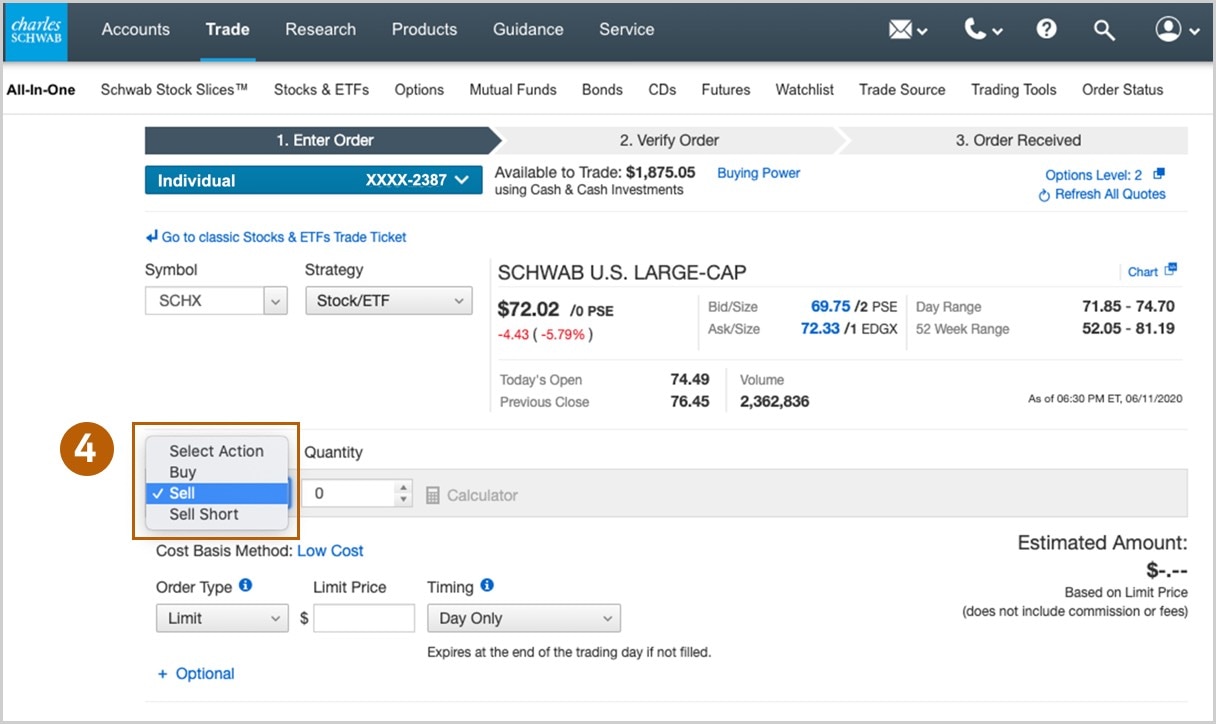Click the 3. Order Received step
Screen dimensions: 1216x724
coord(1018,140)
